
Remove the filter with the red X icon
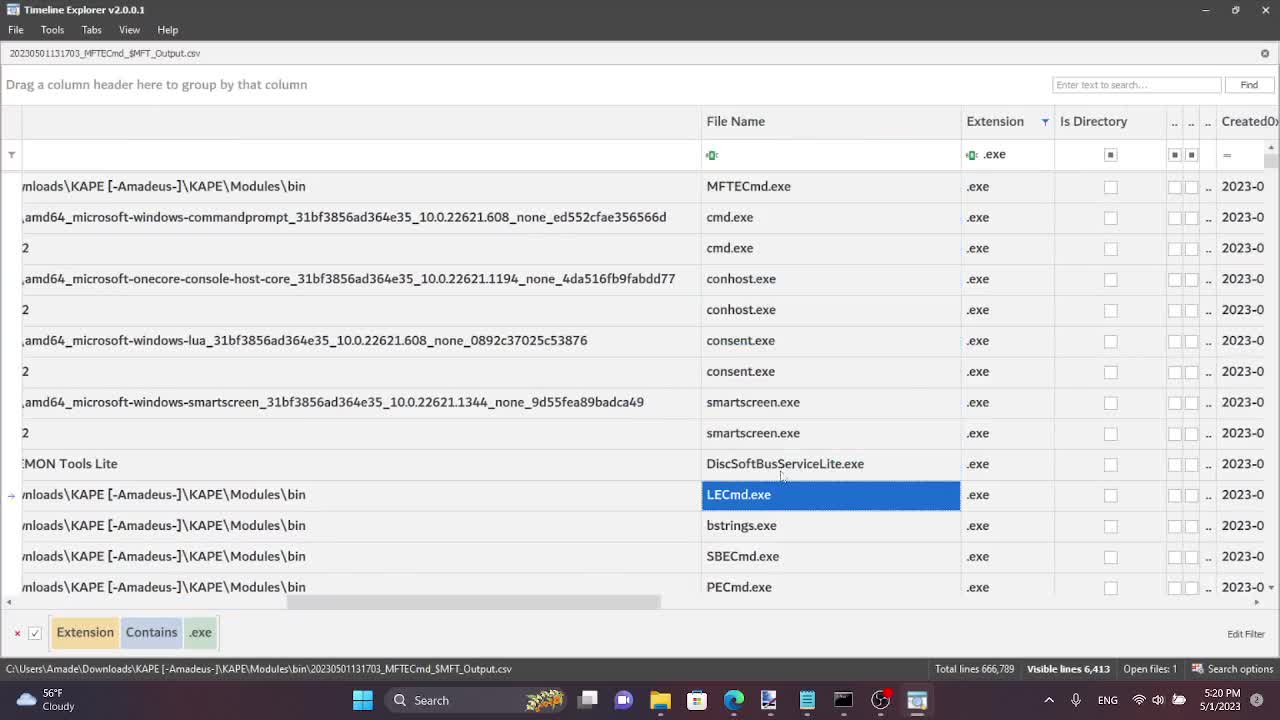coord(17,633)
